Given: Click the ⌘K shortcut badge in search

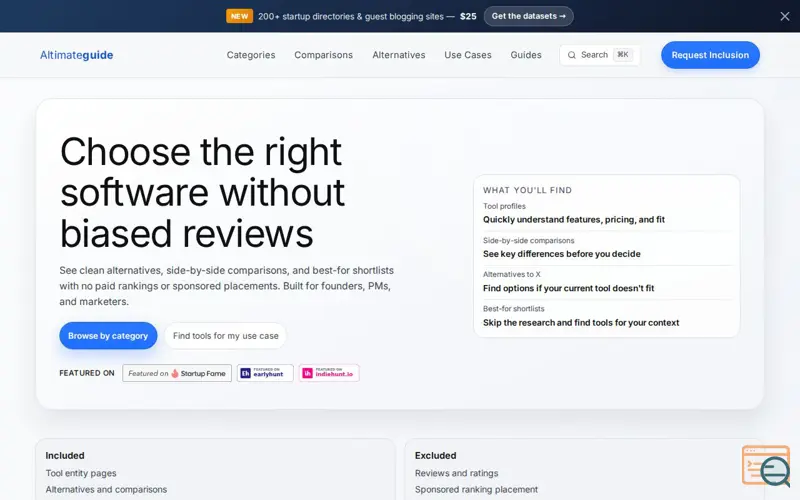Looking at the screenshot, I should pos(622,55).
